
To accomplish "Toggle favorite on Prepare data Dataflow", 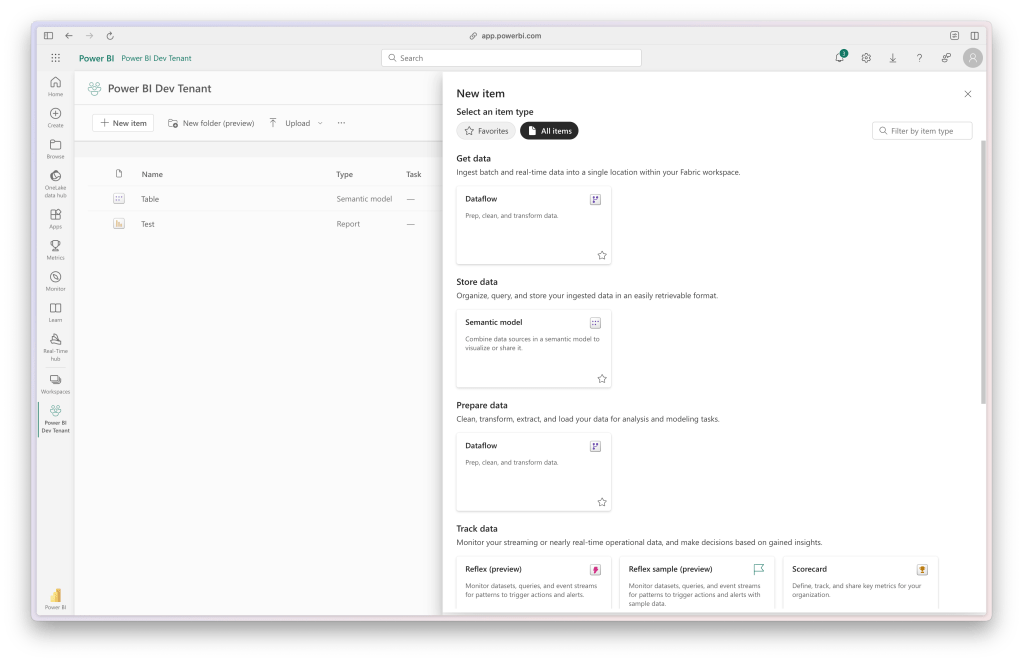I will point(602,502).
